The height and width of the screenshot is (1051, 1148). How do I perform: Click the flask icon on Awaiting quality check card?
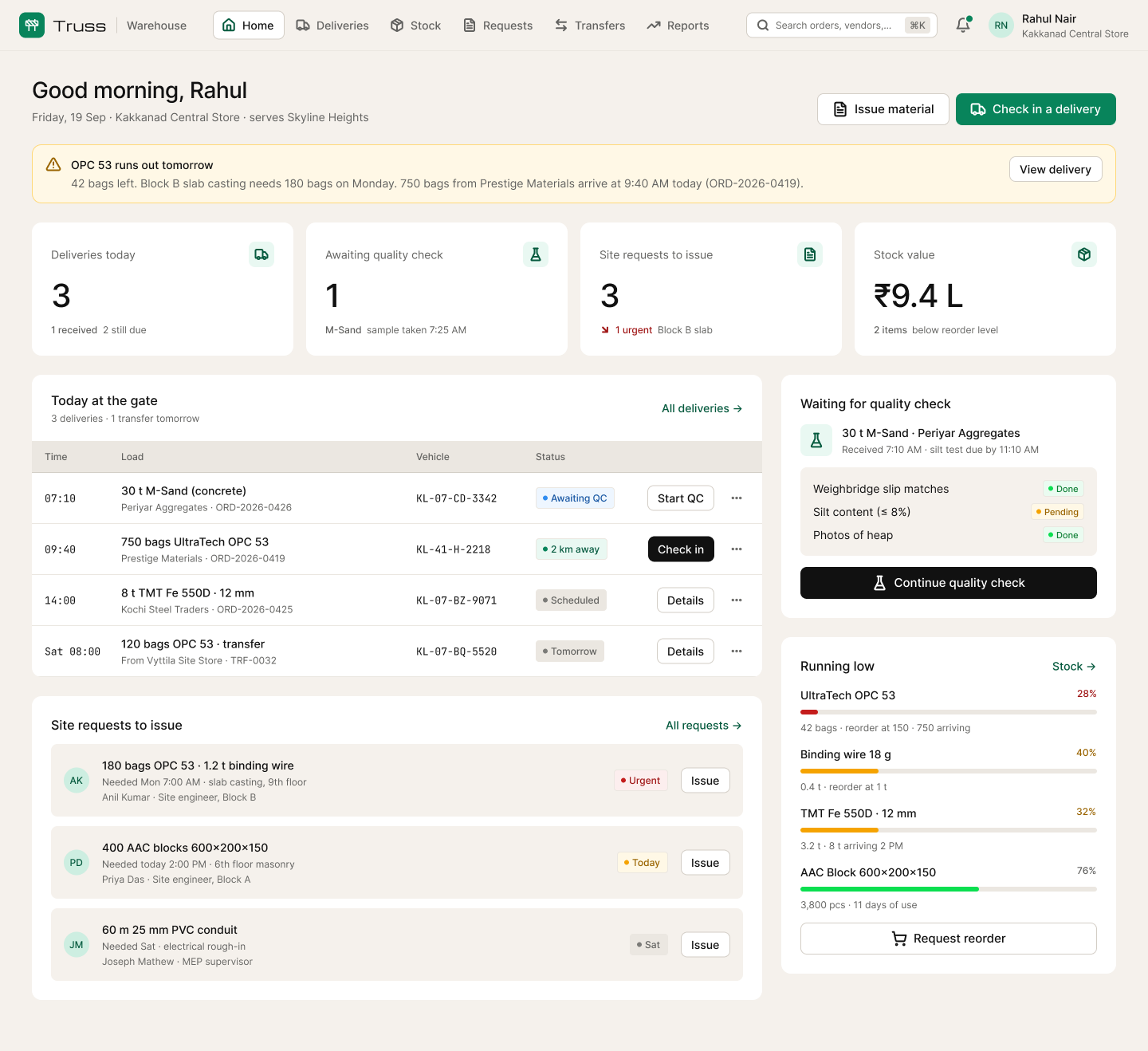pyautogui.click(x=536, y=254)
